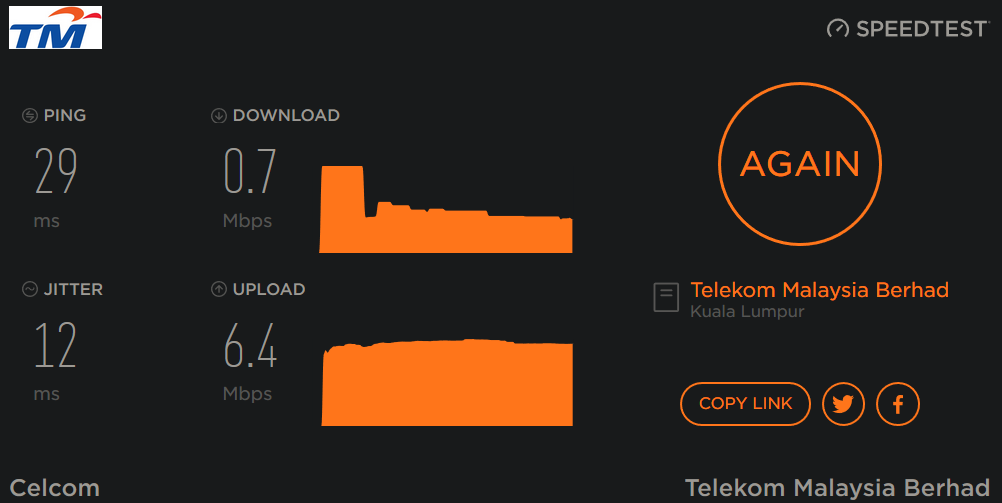The height and width of the screenshot is (503, 1002).
Task: Share the result on Facebook
Action: tap(897, 404)
